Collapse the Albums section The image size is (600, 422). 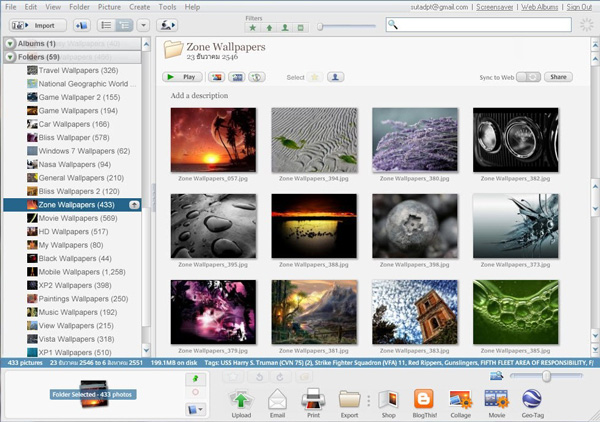click(x=10, y=44)
